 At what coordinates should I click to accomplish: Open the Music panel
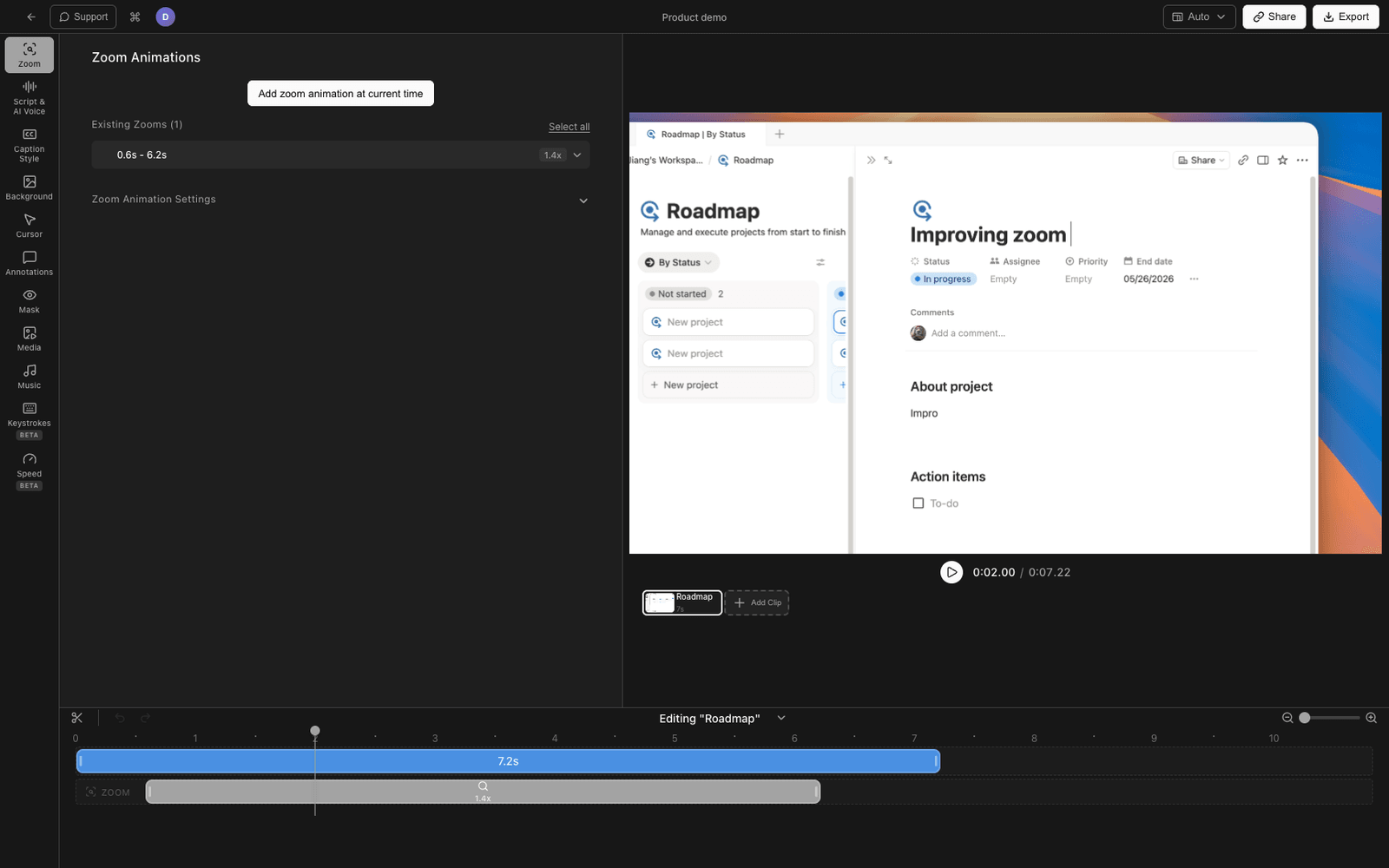tap(30, 377)
